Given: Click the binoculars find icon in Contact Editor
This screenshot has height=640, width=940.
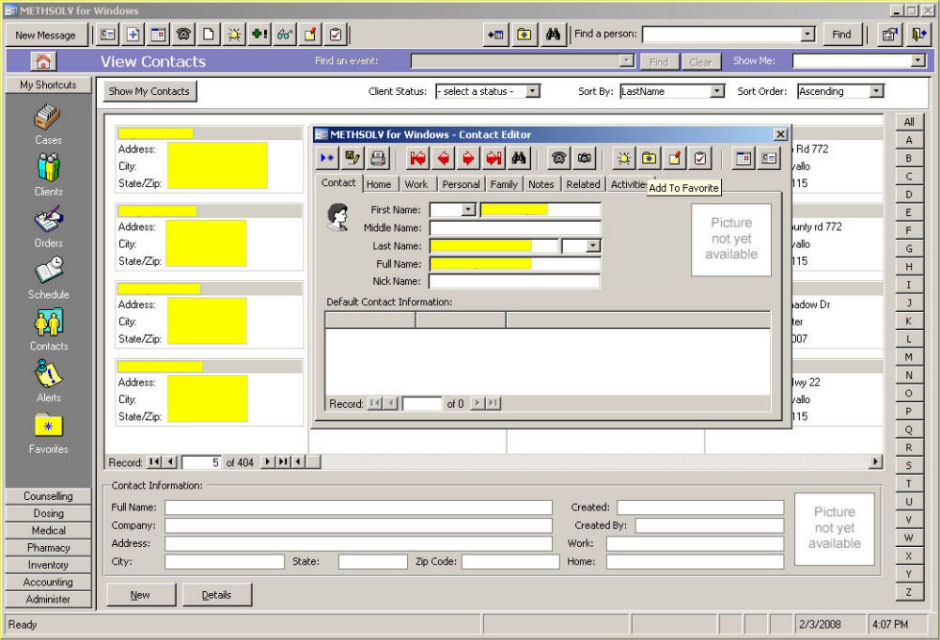Looking at the screenshot, I should click(x=519, y=158).
